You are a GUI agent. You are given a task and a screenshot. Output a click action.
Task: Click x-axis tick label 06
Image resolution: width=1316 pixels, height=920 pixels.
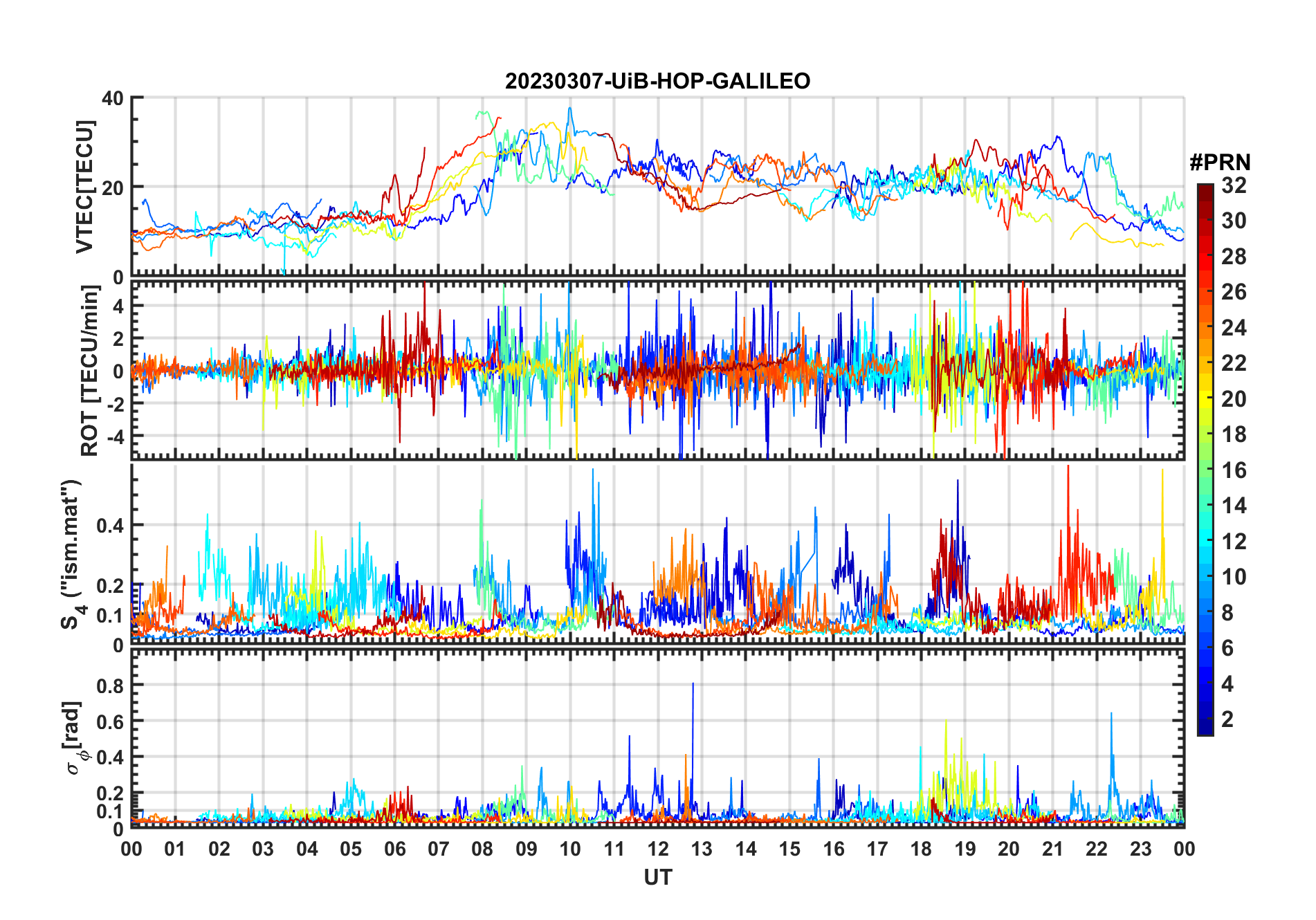394,849
